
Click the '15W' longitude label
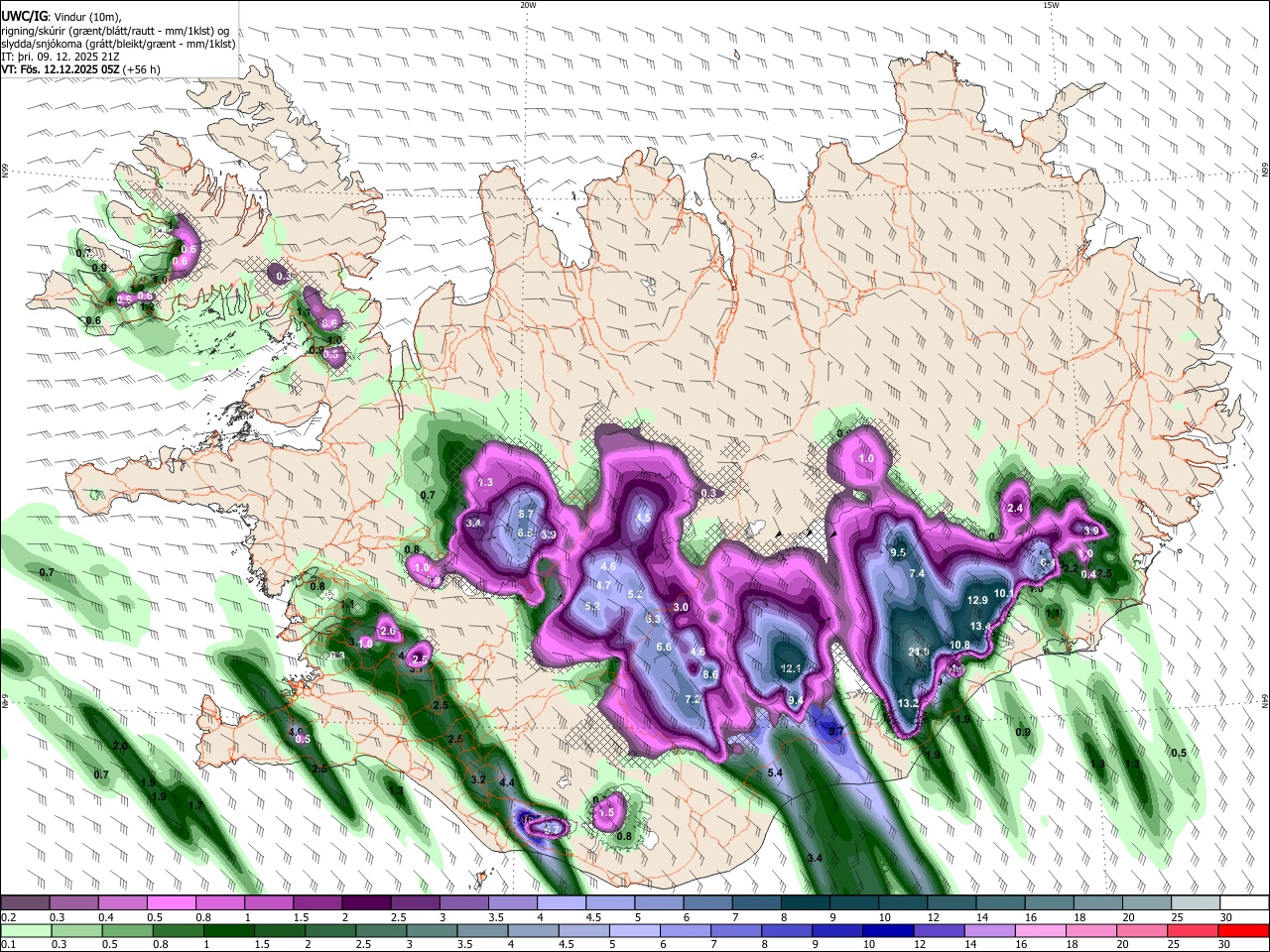coord(1051,5)
